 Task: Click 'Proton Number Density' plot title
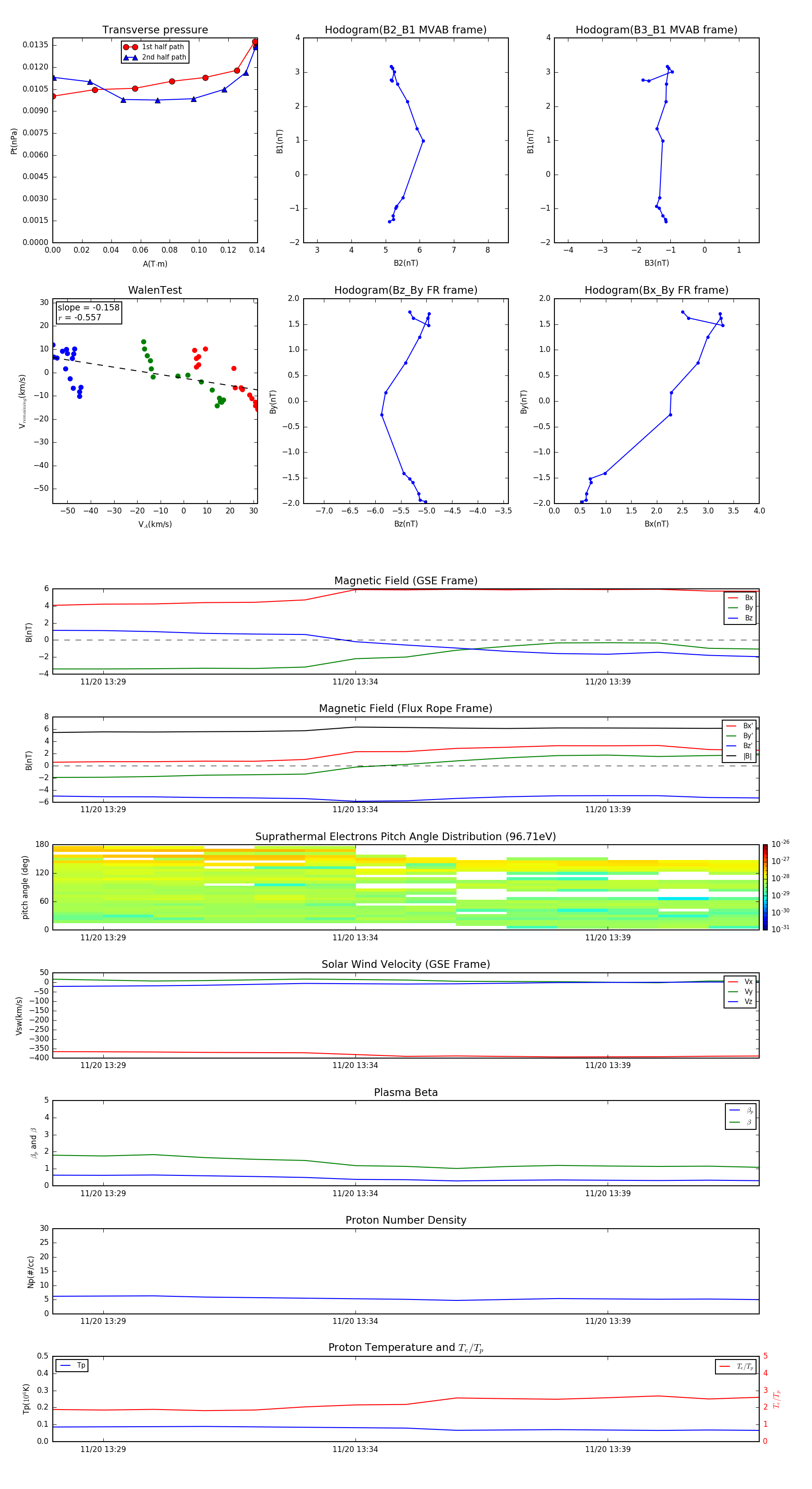pos(406,1220)
